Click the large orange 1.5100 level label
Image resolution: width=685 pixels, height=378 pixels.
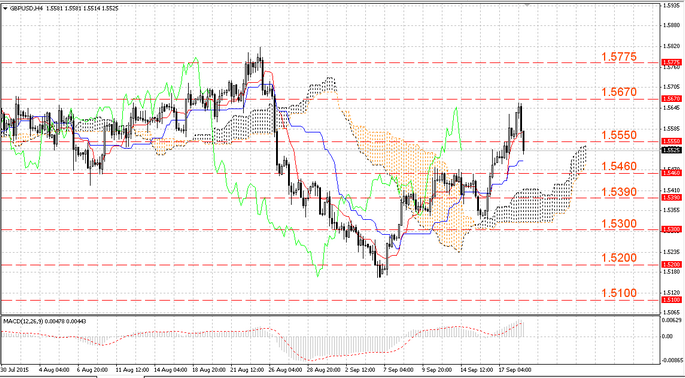619,293
